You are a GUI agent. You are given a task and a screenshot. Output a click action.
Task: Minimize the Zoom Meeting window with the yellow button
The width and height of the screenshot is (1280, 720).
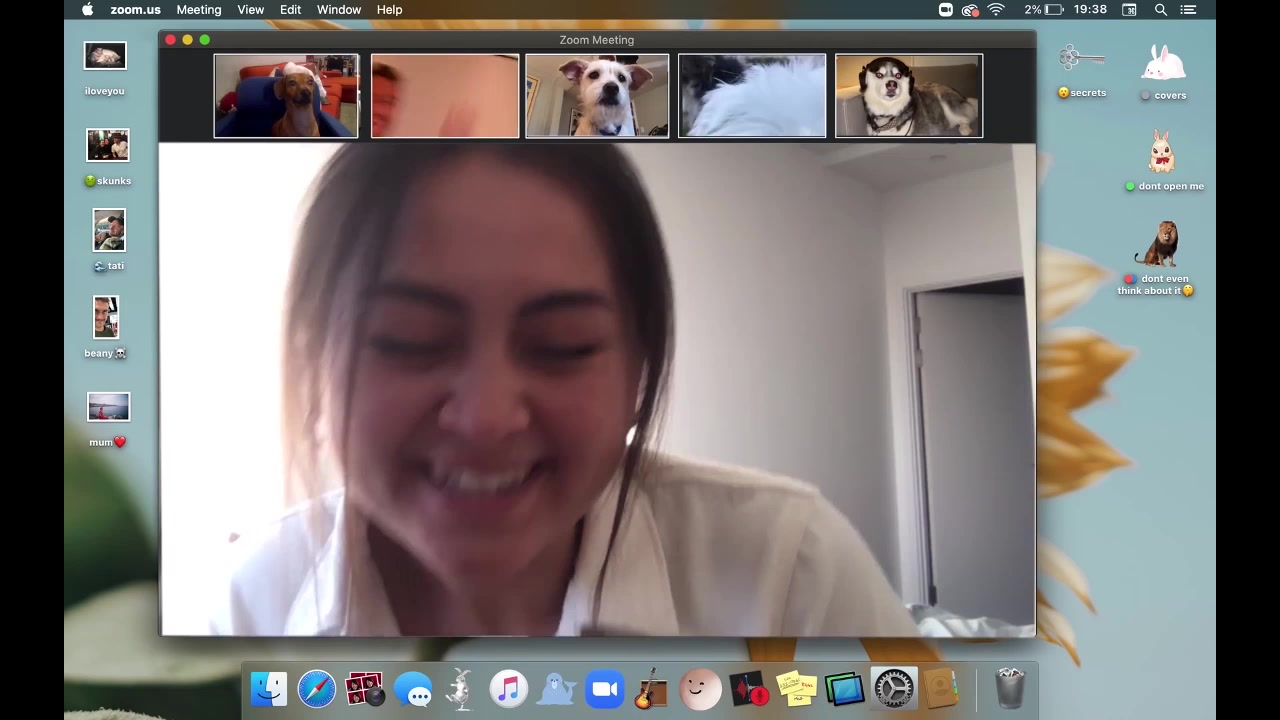pyautogui.click(x=188, y=40)
